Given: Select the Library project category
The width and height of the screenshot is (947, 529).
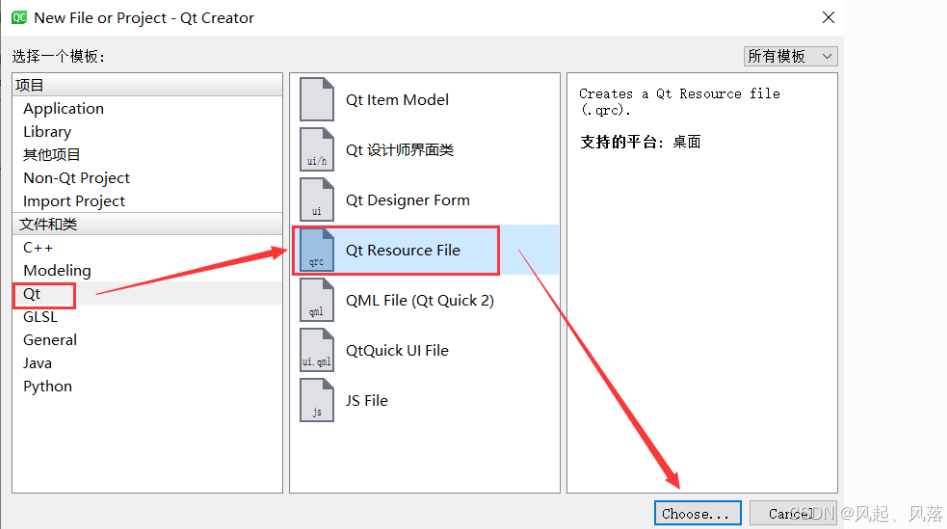Looking at the screenshot, I should (47, 132).
